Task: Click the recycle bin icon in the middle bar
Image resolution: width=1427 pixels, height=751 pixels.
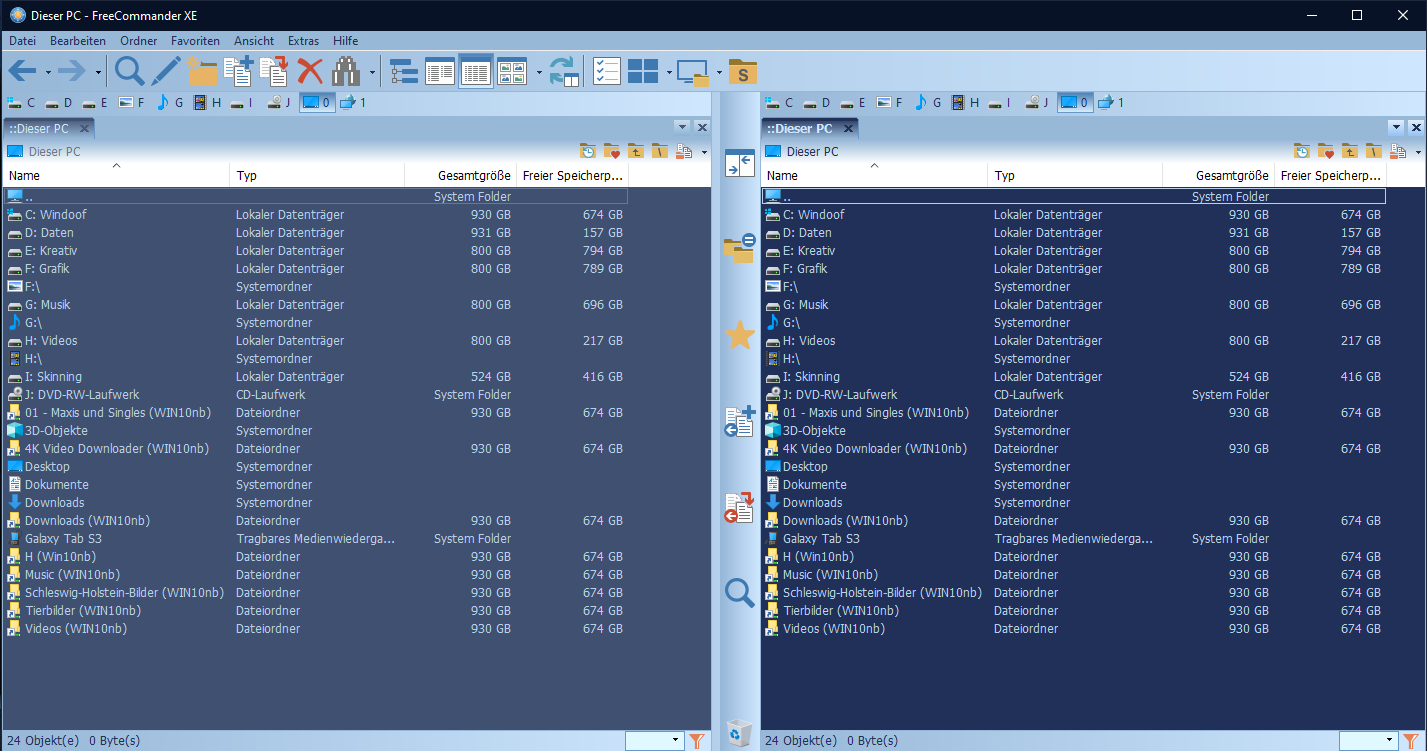Action: [x=739, y=733]
